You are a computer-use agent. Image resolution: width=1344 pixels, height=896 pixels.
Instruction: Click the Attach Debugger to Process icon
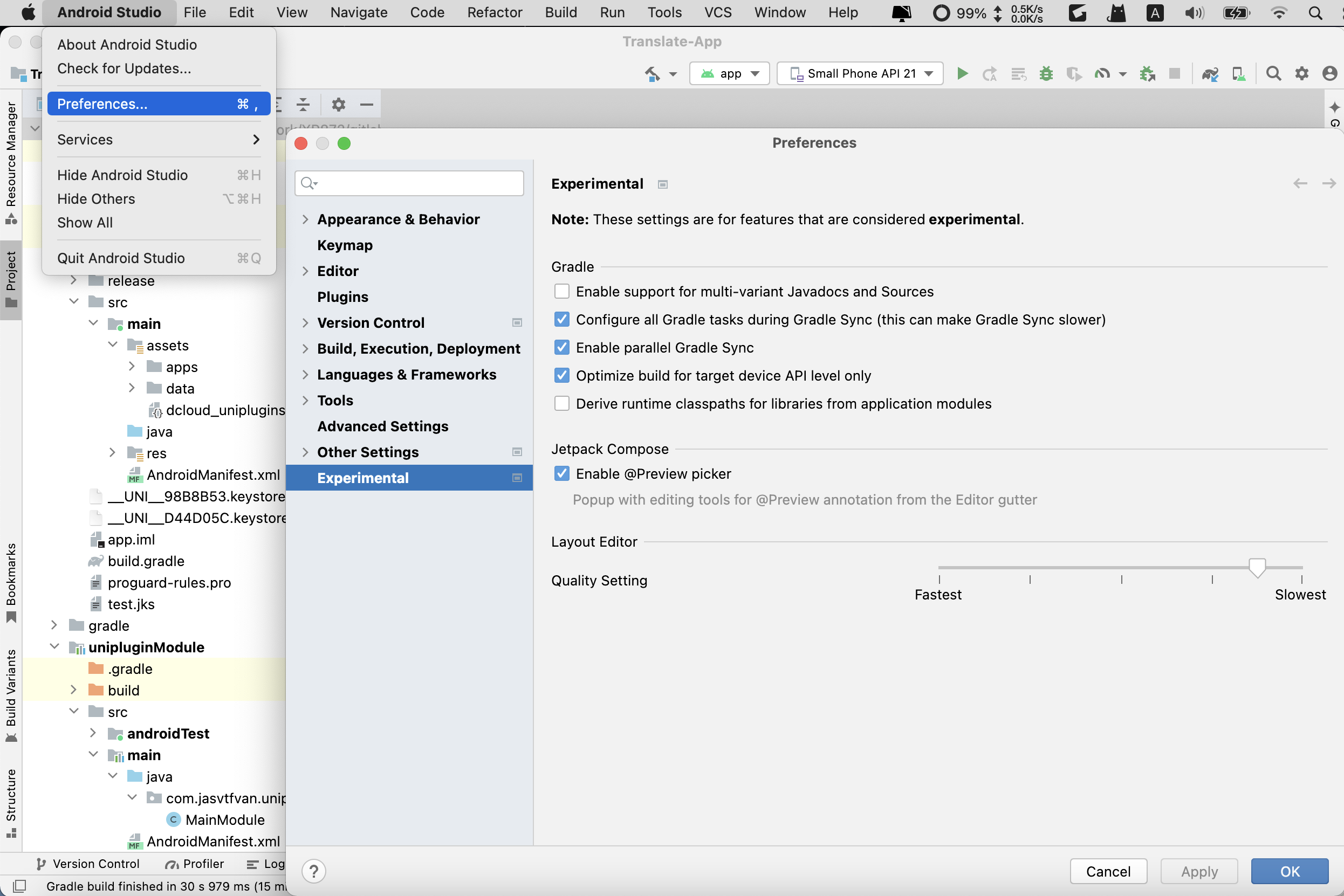[x=1147, y=73]
